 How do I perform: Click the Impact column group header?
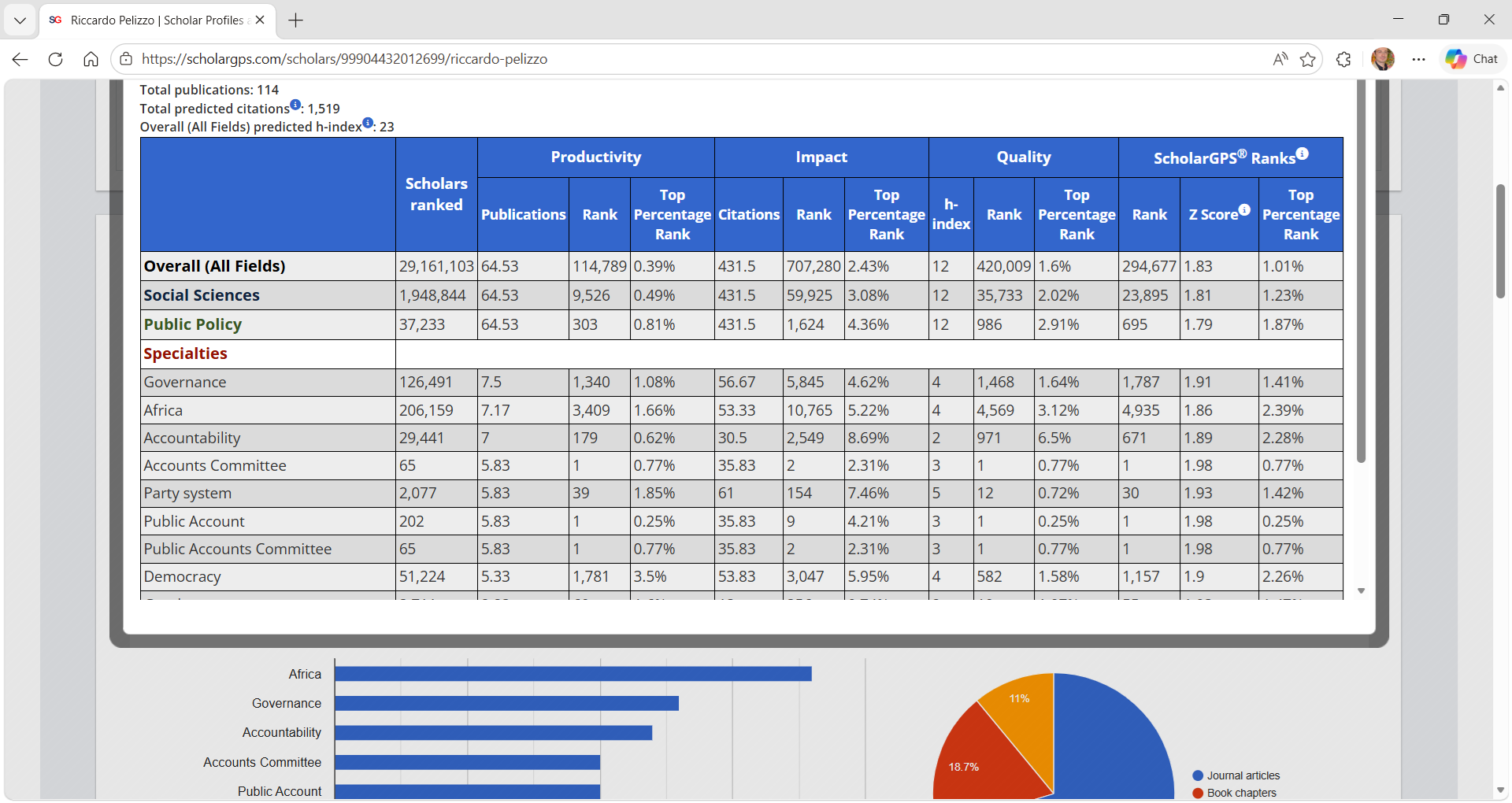(x=821, y=157)
